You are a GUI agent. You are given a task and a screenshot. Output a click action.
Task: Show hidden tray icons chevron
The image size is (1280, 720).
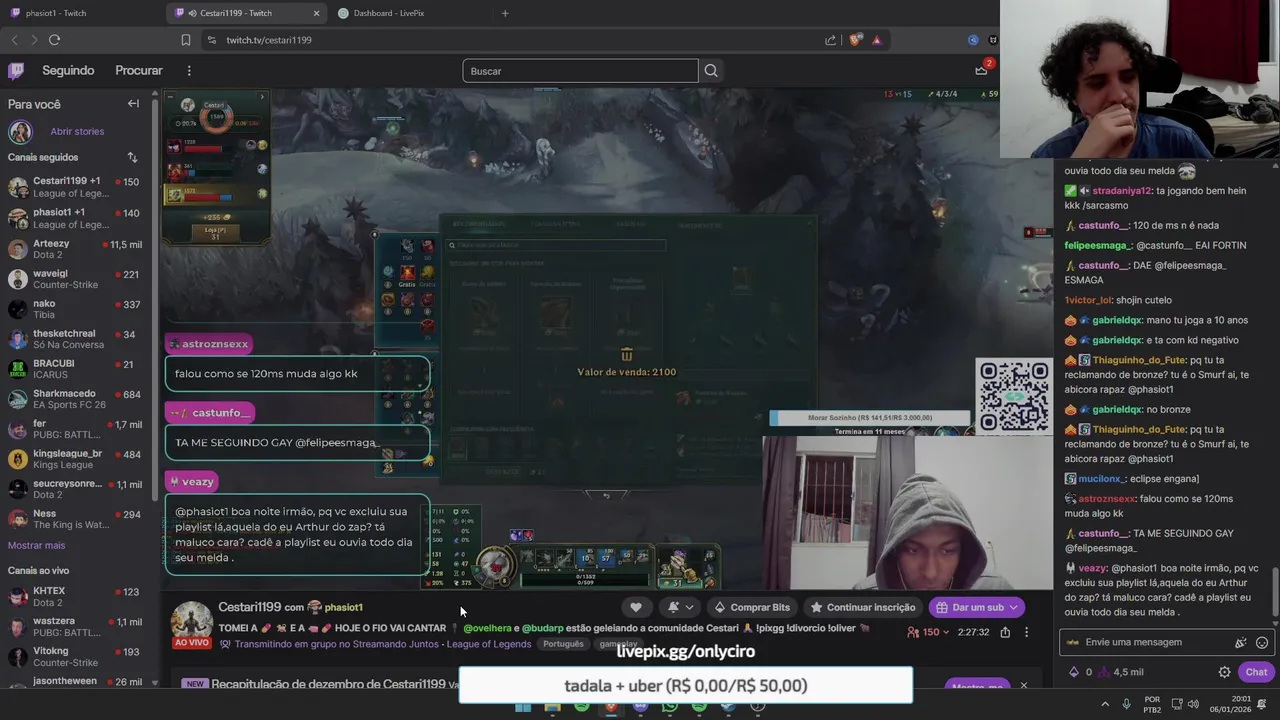[1105, 705]
